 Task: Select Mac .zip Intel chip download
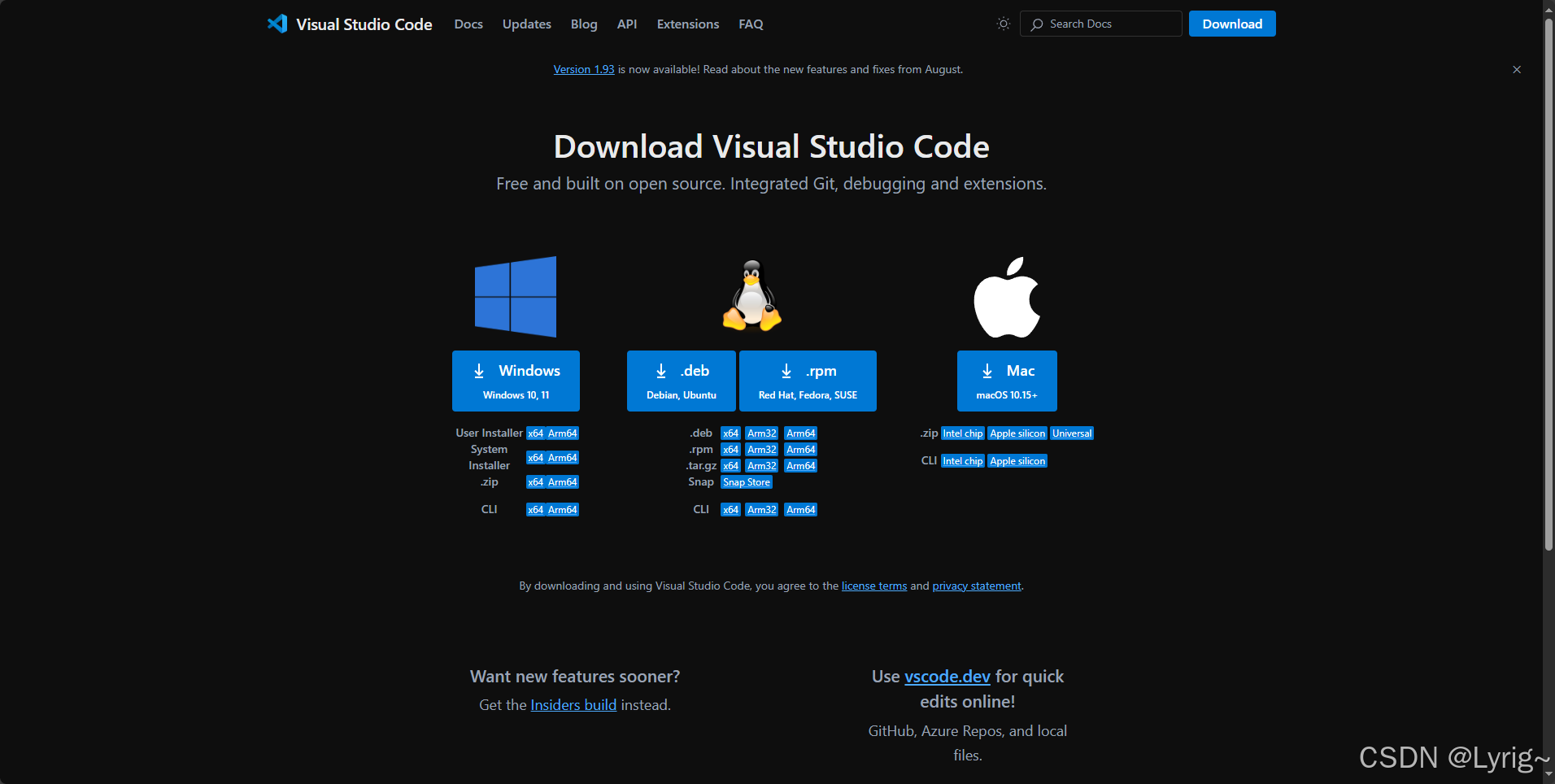(963, 433)
